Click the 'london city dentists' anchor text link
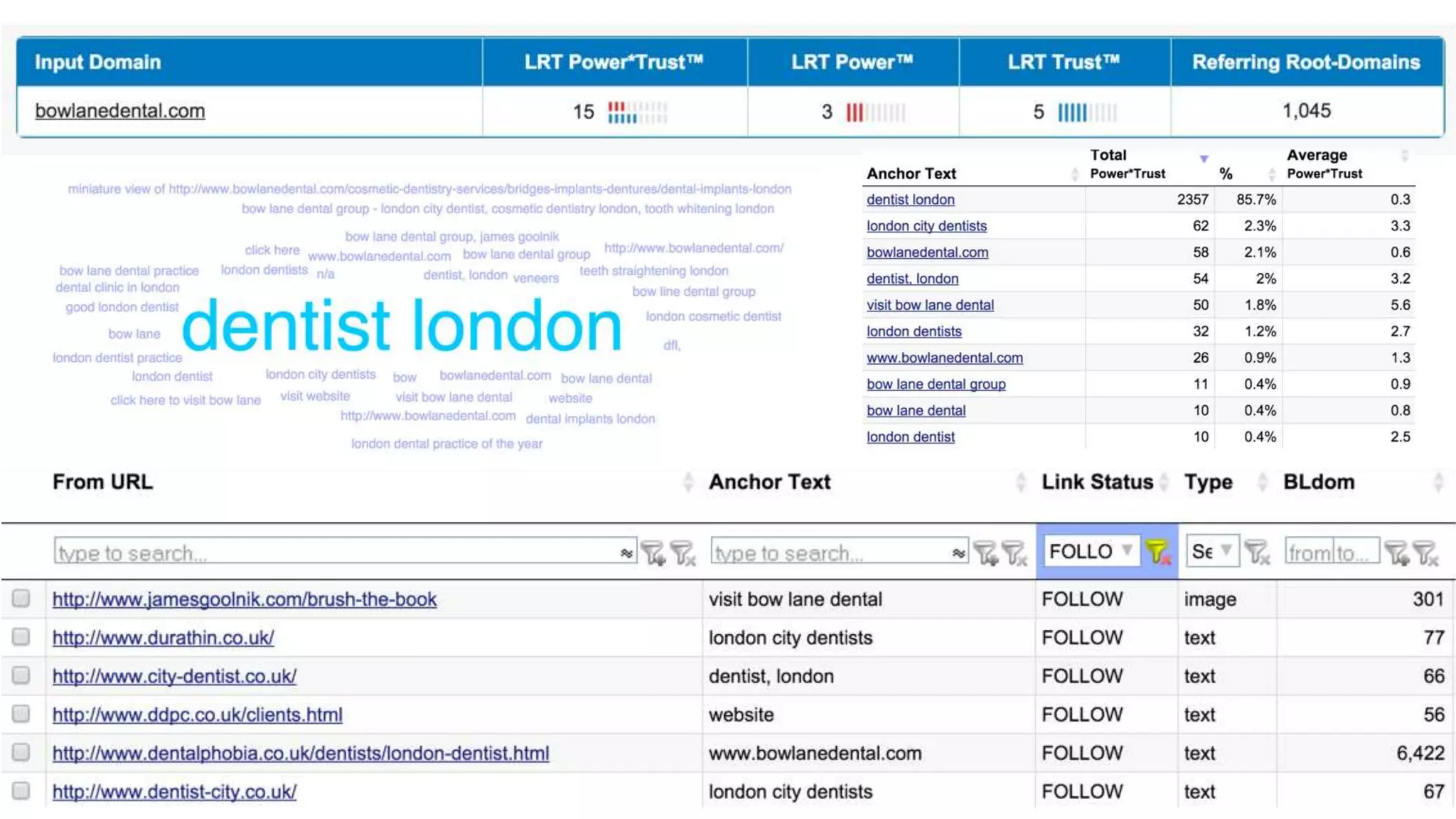Screen dimensions: 1456x819 point(926,226)
